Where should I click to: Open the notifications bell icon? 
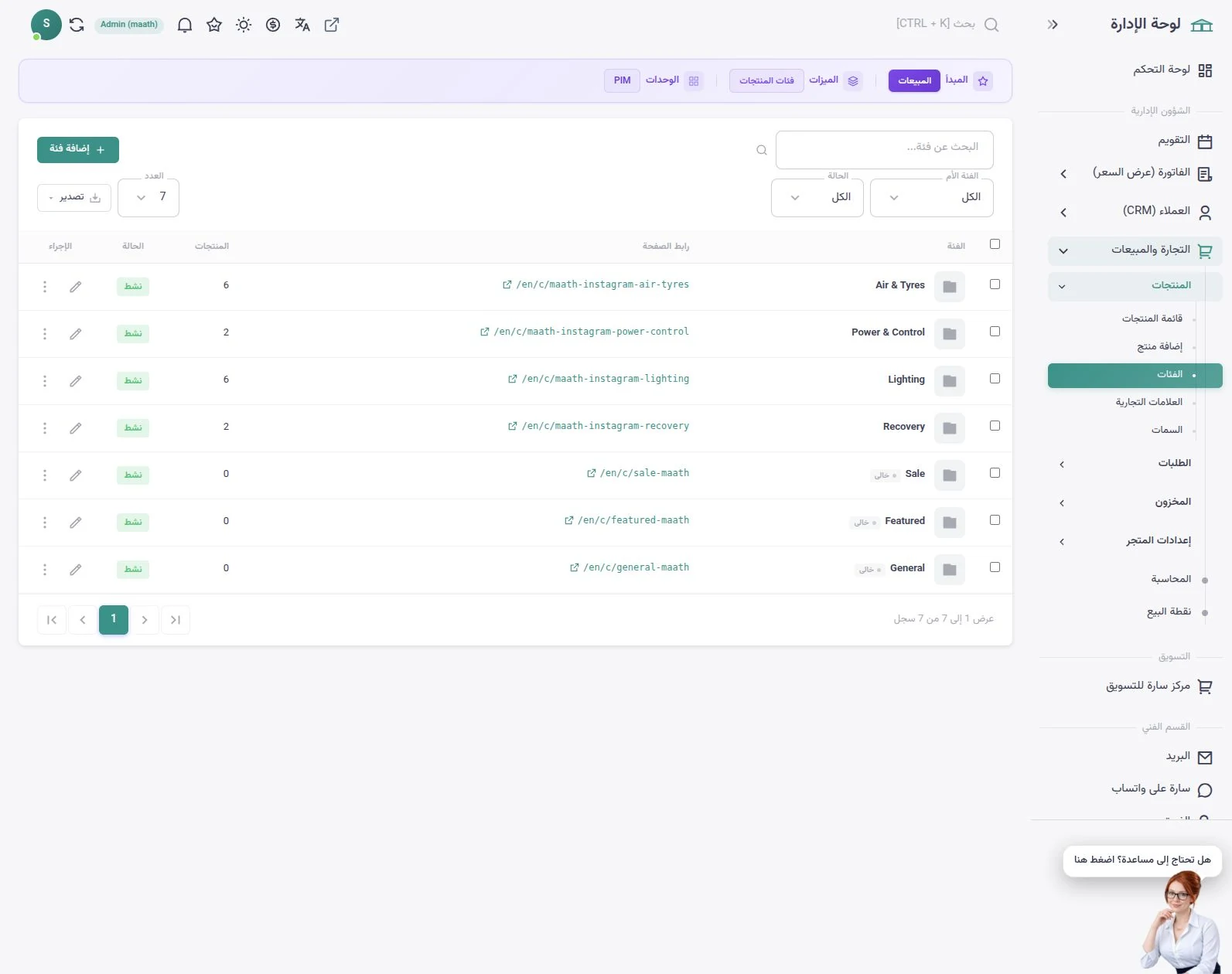click(185, 25)
